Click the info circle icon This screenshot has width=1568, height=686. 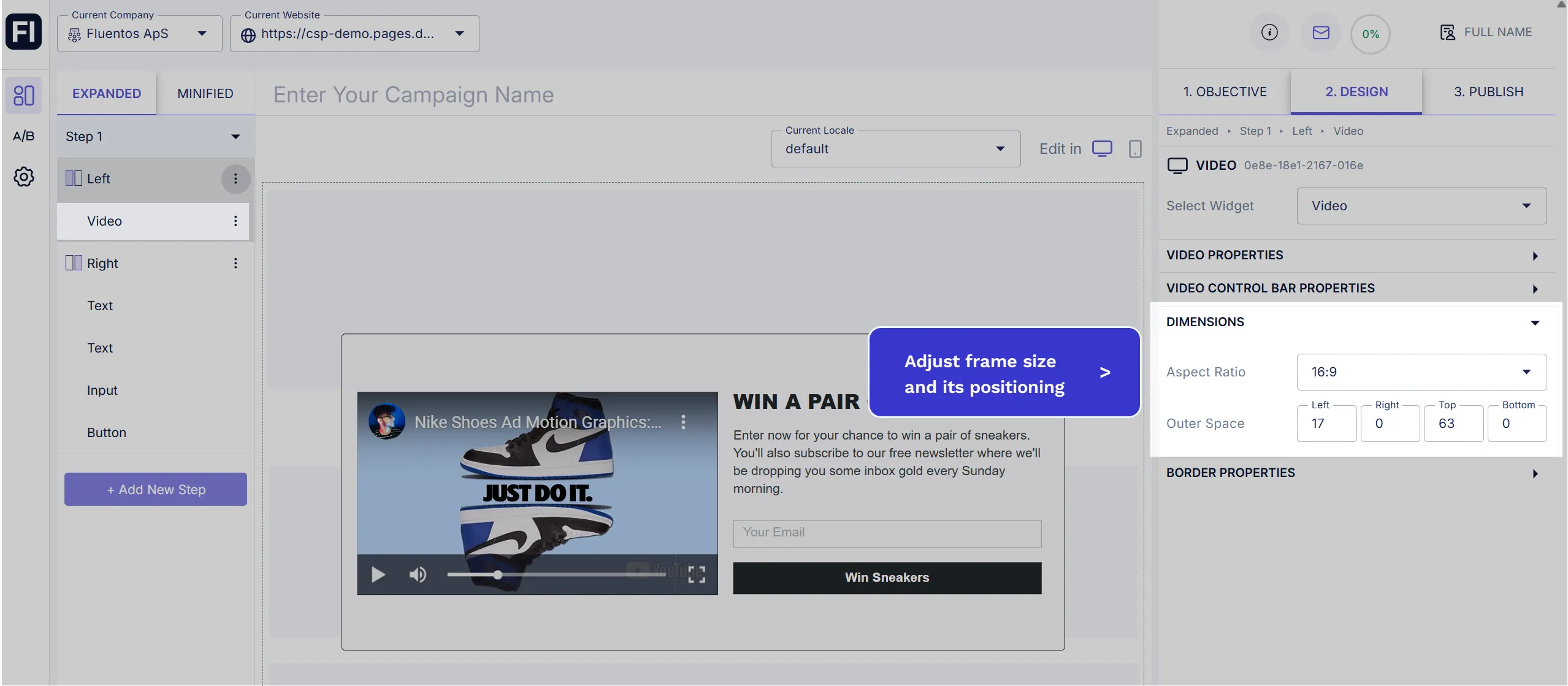pyautogui.click(x=1269, y=32)
